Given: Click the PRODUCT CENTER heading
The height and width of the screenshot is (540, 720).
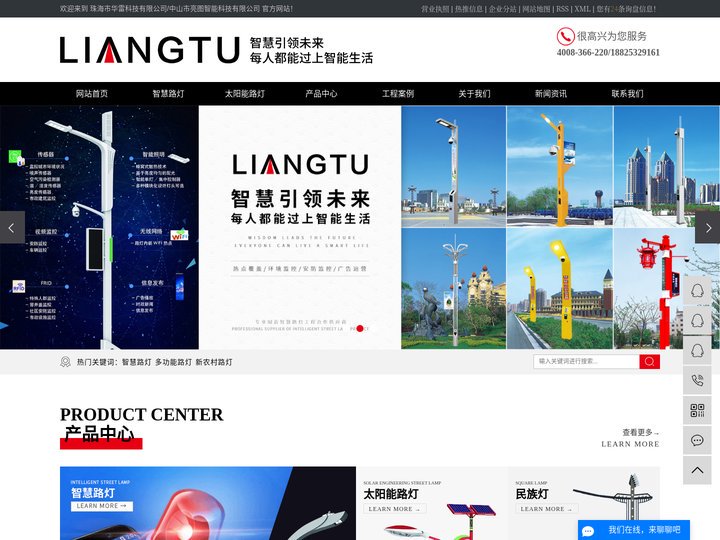Looking at the screenshot, I should pyautogui.click(x=141, y=415).
